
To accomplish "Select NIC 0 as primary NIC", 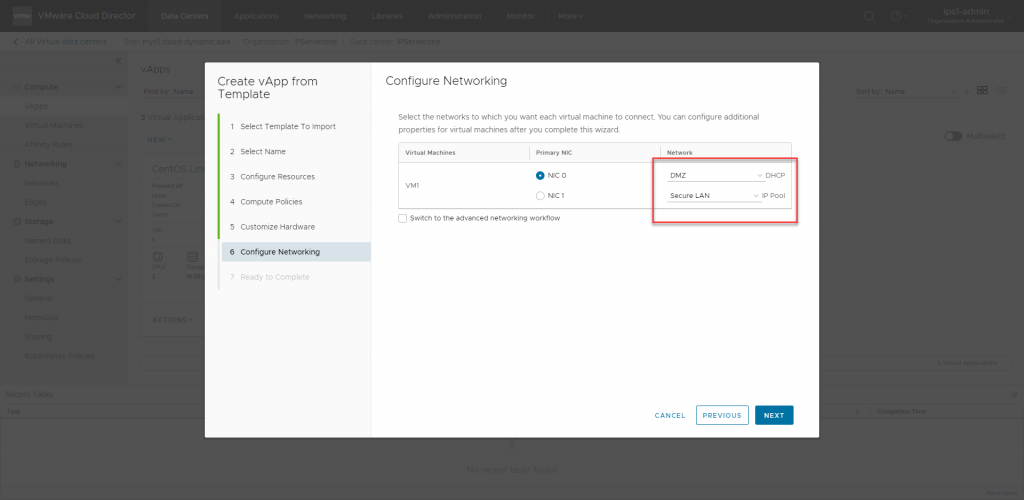I will 541,175.
